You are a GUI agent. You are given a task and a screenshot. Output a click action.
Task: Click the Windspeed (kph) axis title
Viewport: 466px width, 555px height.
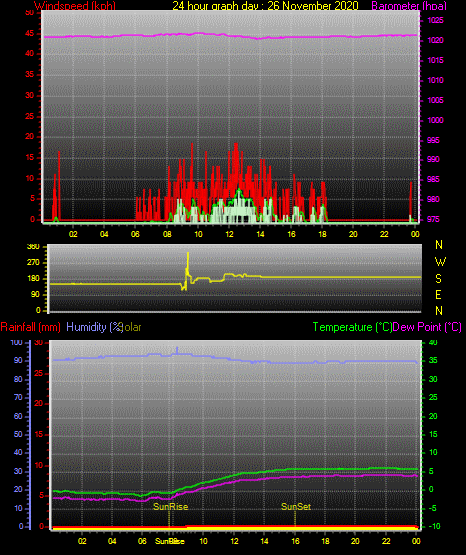coord(75,5)
